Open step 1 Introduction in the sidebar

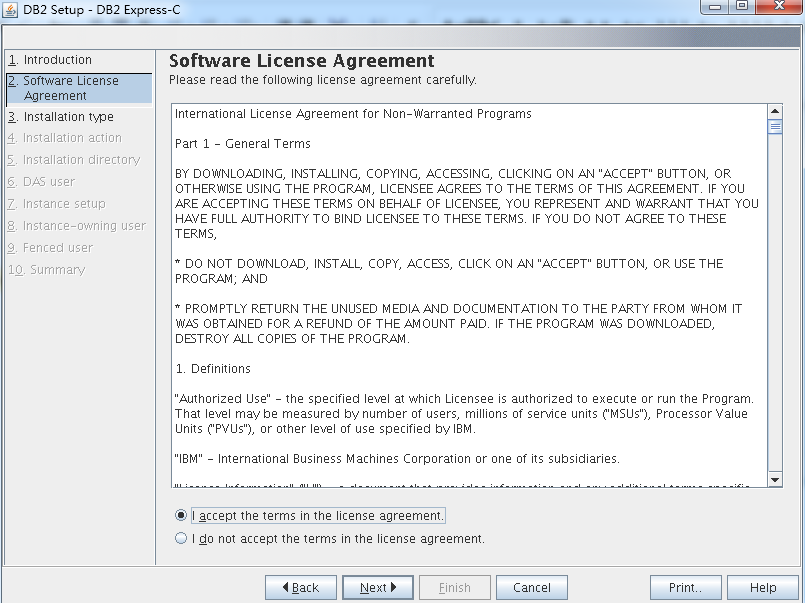[x=50, y=60]
